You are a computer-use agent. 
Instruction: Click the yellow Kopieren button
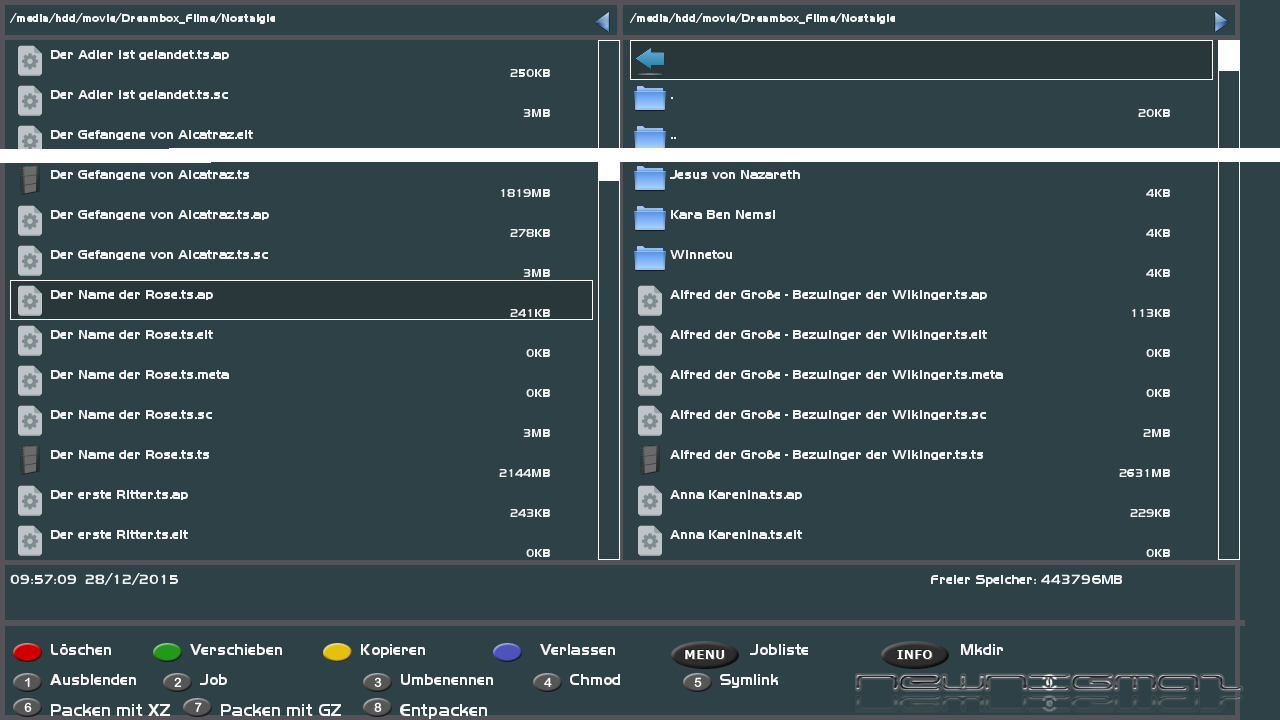337,652
